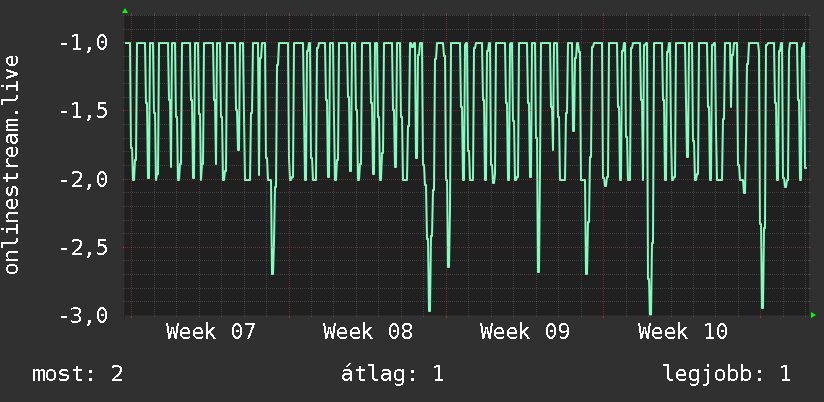Click the '-1,5' y-axis value
The image size is (824, 402).
click(84, 111)
